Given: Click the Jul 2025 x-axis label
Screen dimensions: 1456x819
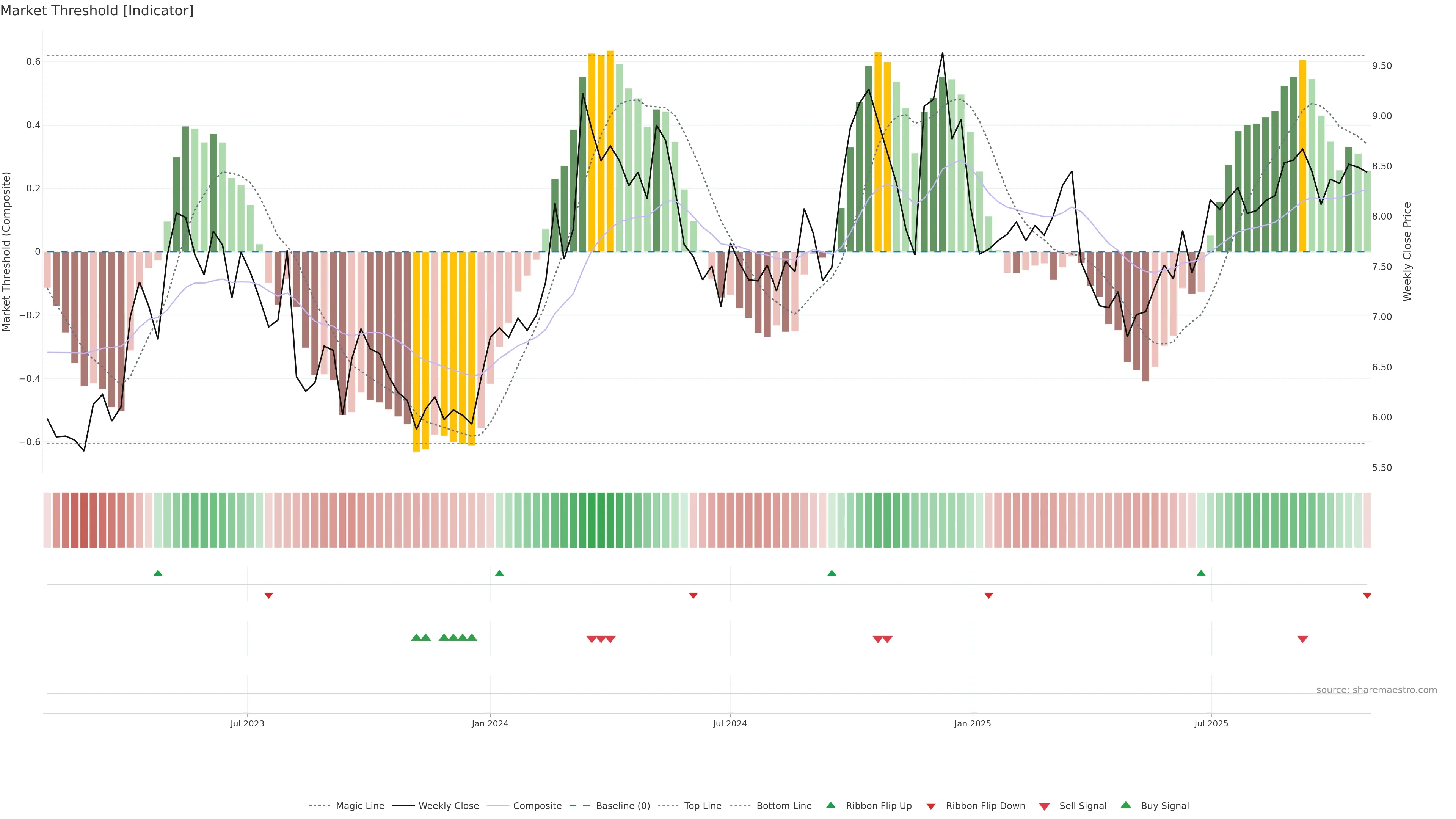Looking at the screenshot, I should [1211, 723].
